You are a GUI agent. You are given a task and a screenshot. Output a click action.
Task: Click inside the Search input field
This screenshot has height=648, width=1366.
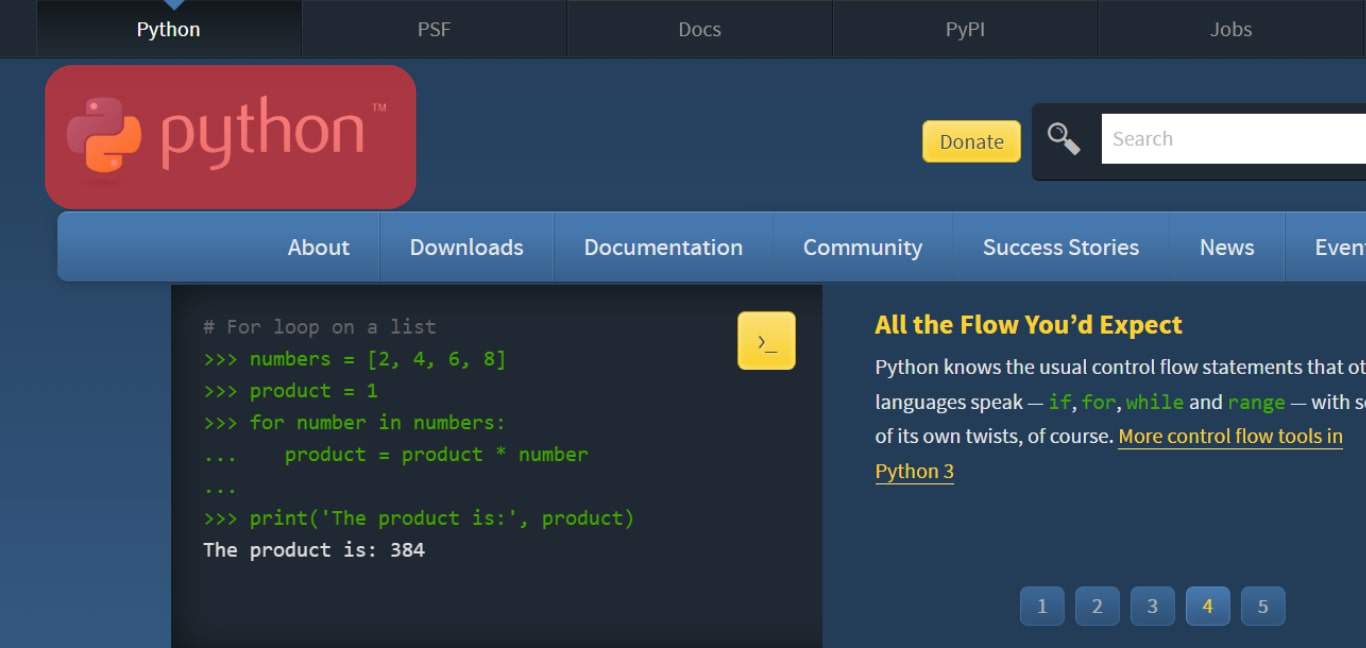click(1230, 139)
